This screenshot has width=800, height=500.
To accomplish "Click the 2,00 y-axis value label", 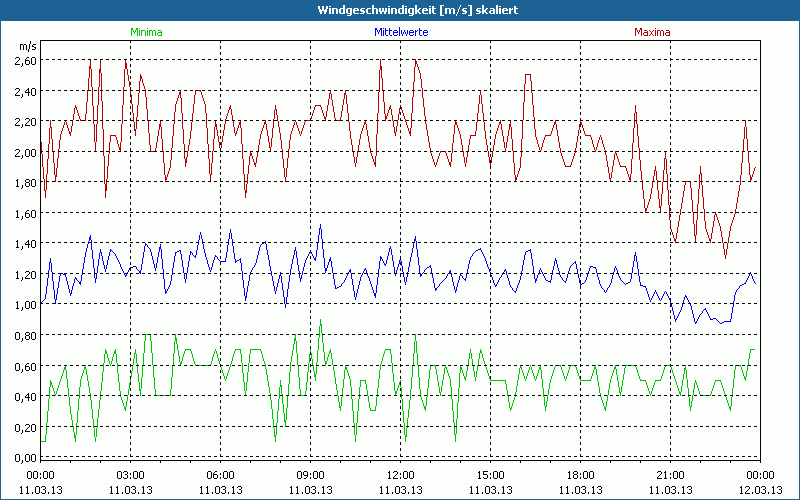I will pyautogui.click(x=26, y=152).
